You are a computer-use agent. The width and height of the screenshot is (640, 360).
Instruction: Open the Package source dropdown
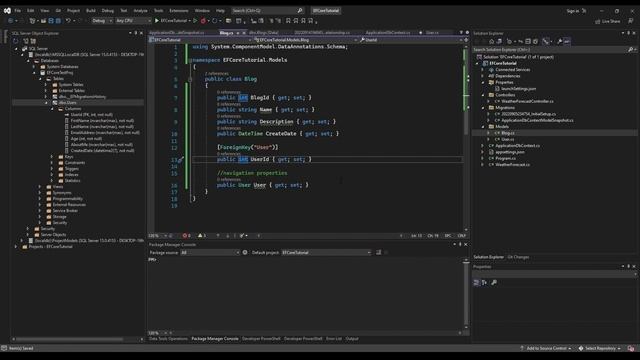pyautogui.click(x=210, y=253)
